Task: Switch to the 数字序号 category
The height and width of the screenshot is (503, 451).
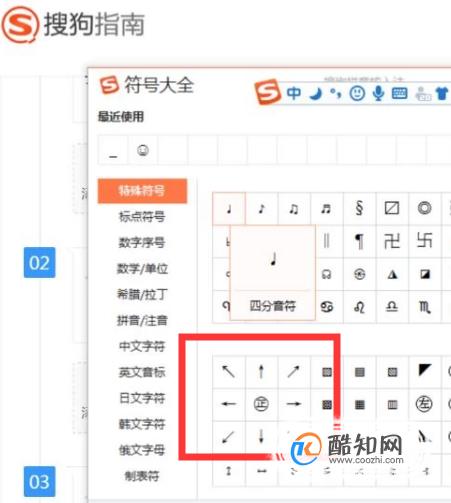Action: coord(142,242)
